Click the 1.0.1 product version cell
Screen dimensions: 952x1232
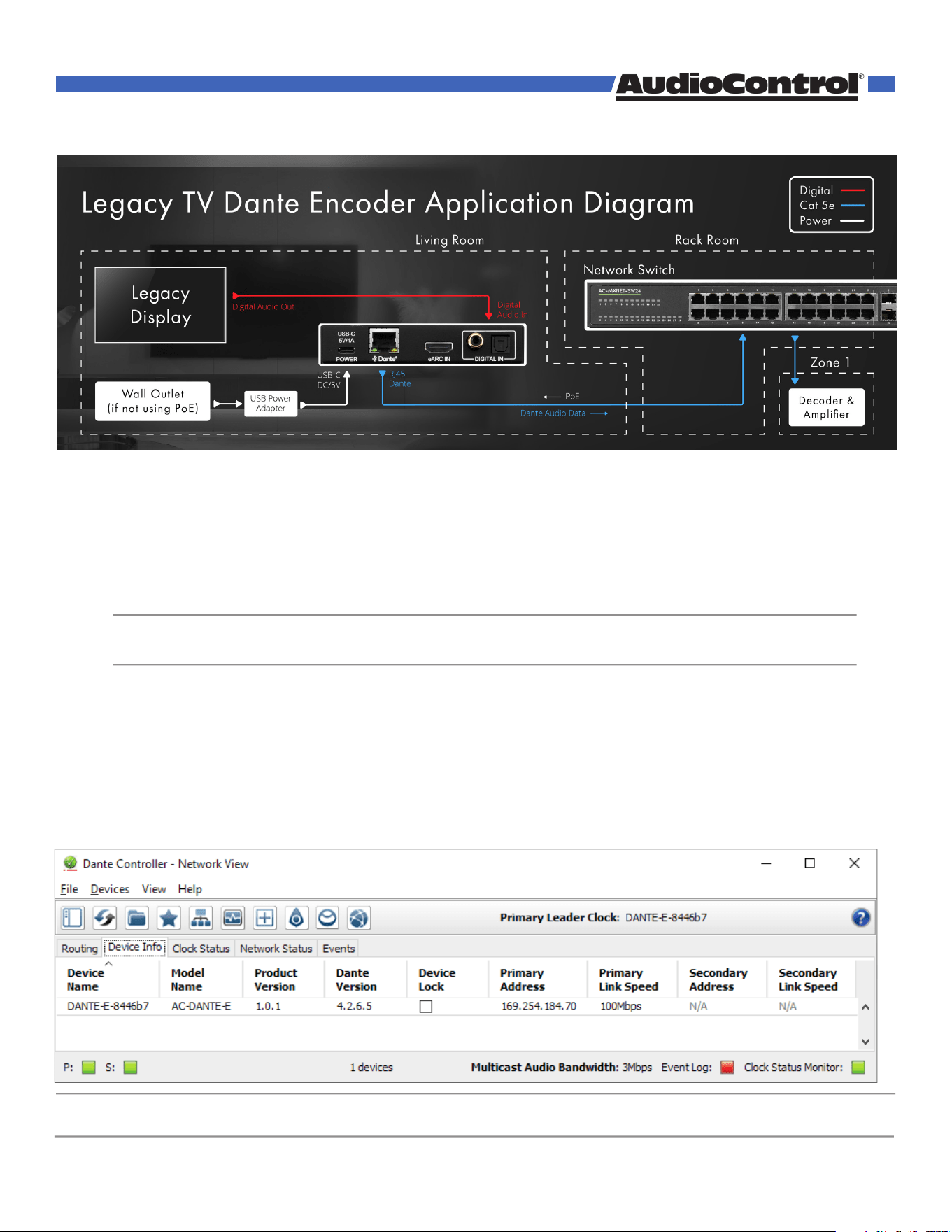(x=268, y=1006)
